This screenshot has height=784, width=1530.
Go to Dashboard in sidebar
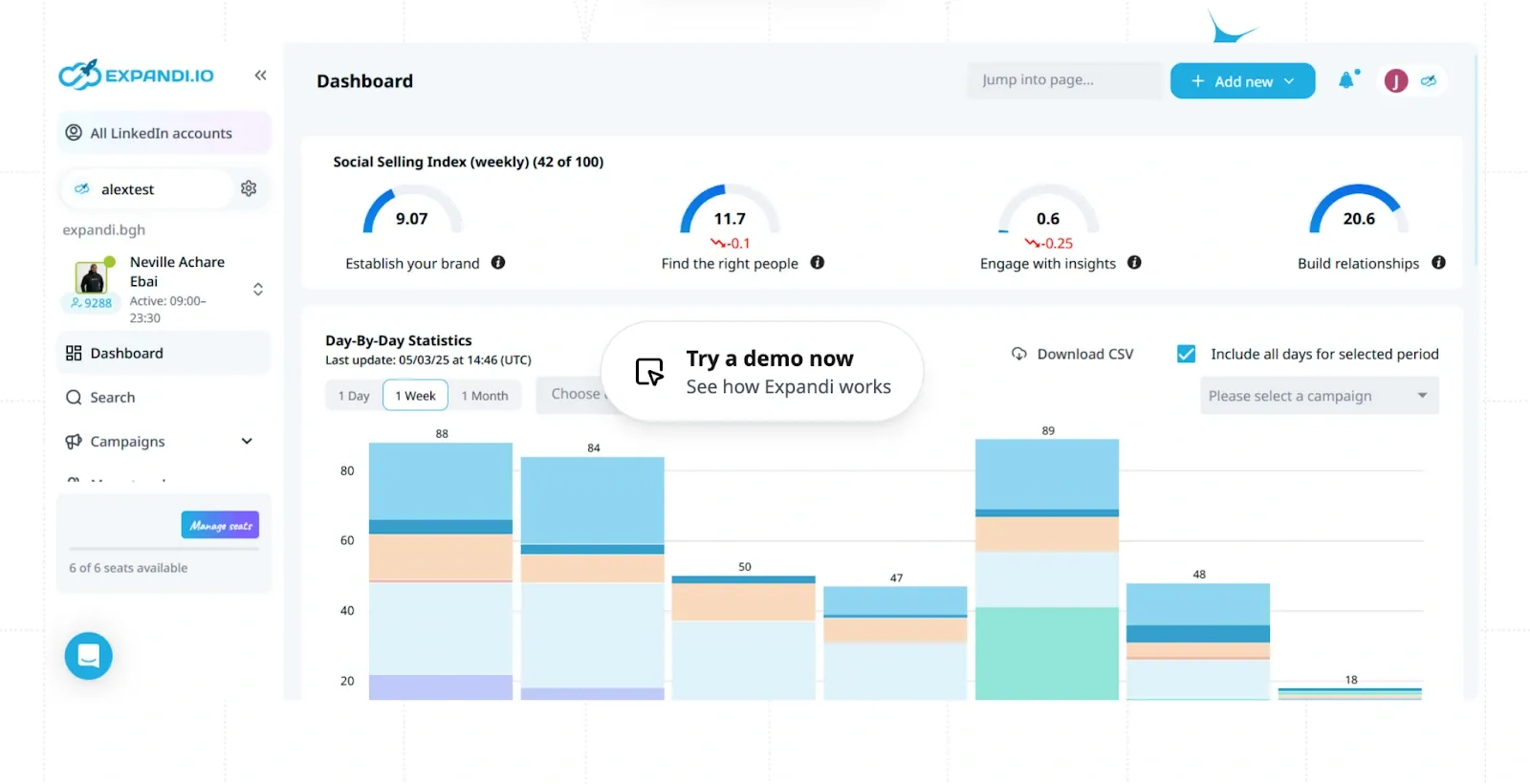164,354
